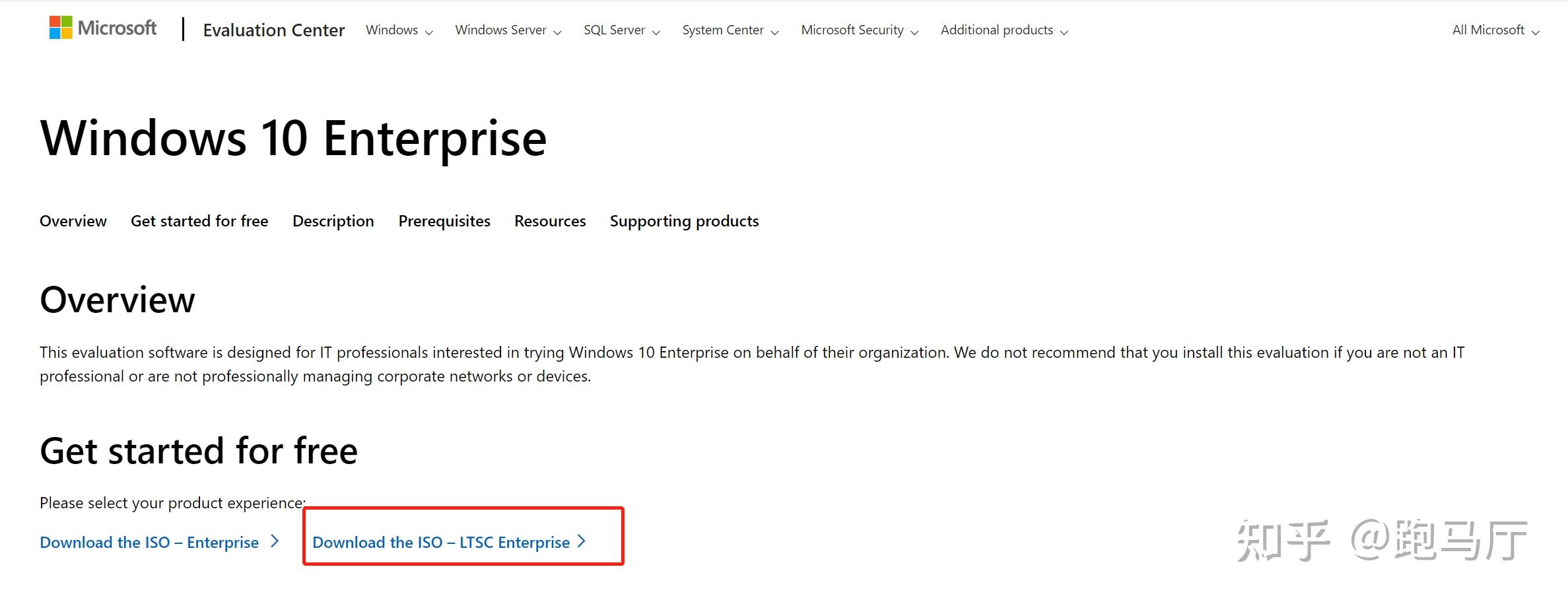Image resolution: width=1568 pixels, height=604 pixels.
Task: Open the SQL Server dropdown menu
Action: 622,30
